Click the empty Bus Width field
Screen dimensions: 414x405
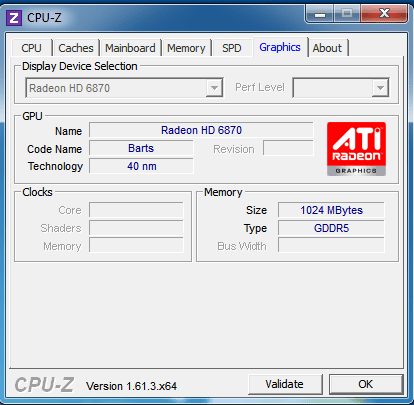(x=331, y=246)
